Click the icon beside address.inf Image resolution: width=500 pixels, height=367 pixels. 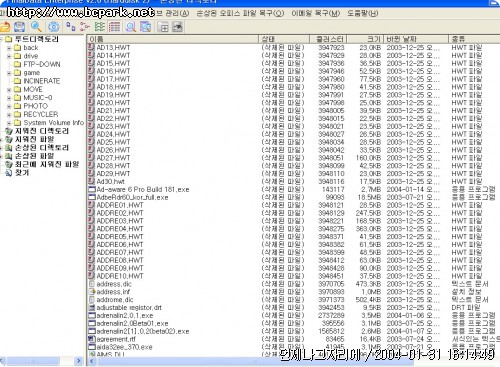click(x=91, y=292)
